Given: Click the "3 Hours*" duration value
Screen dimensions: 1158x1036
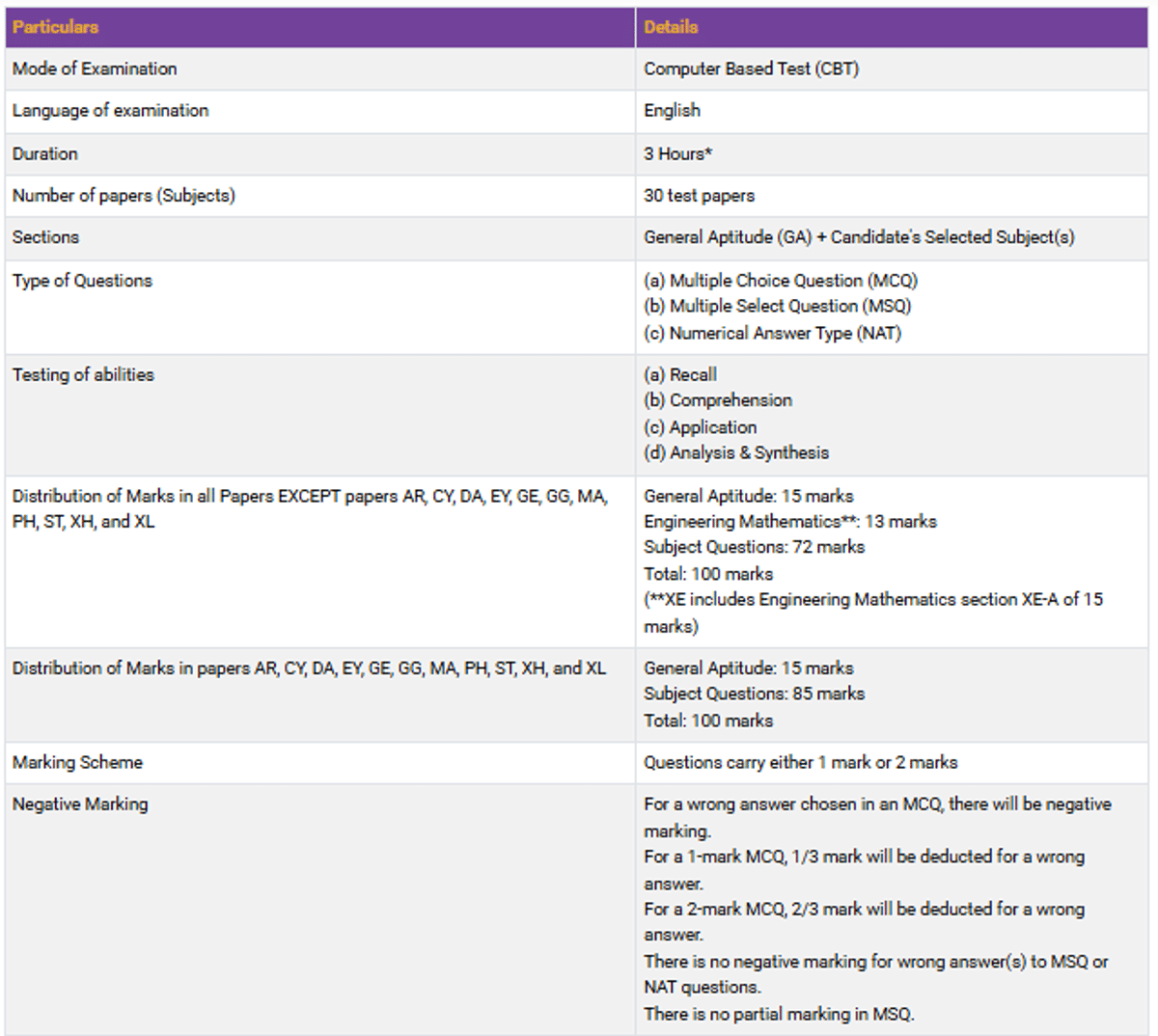Looking at the screenshot, I should pos(677,153).
